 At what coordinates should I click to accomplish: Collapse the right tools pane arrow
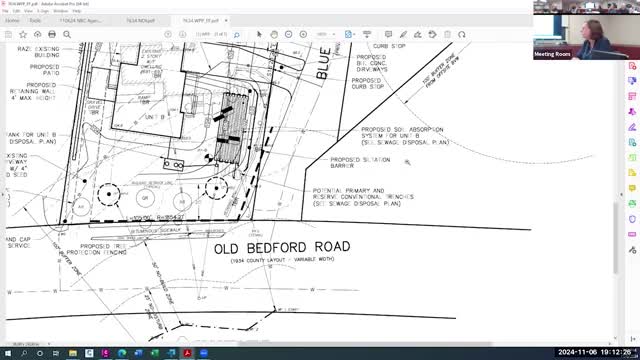621,195
